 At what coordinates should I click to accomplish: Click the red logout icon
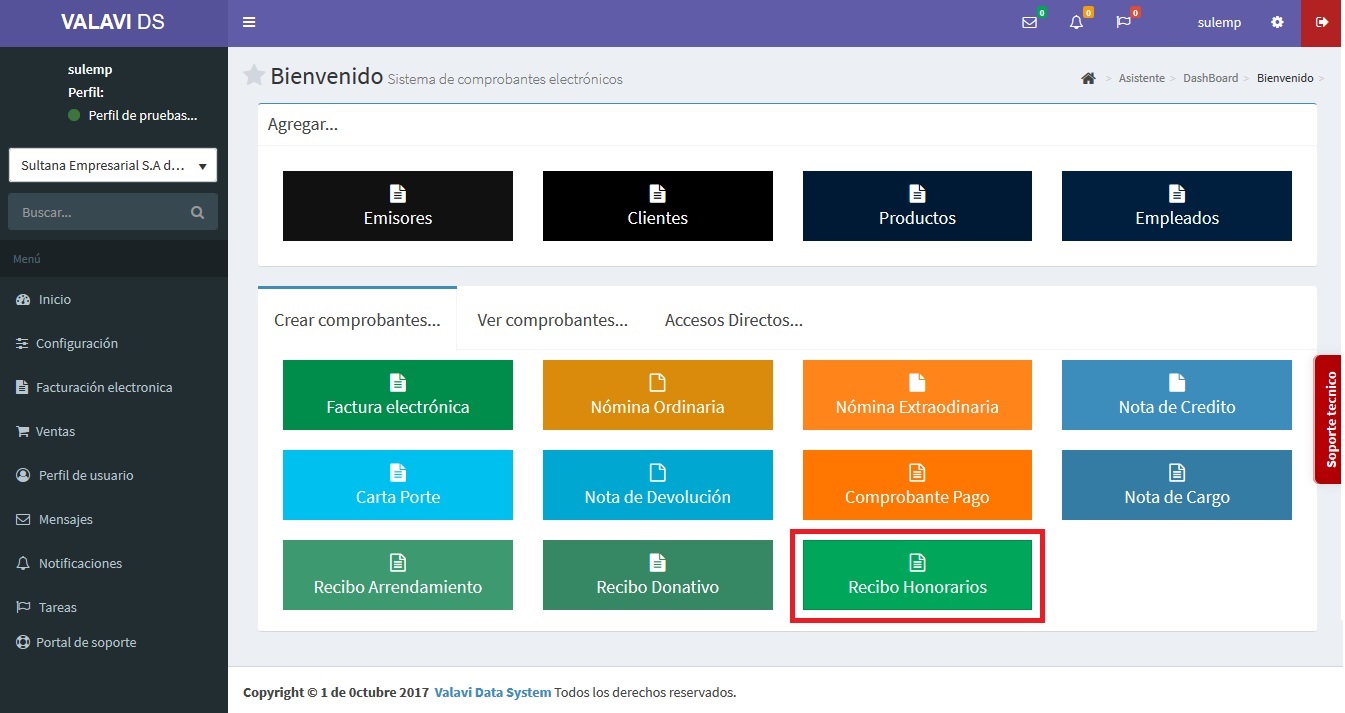pyautogui.click(x=1322, y=23)
